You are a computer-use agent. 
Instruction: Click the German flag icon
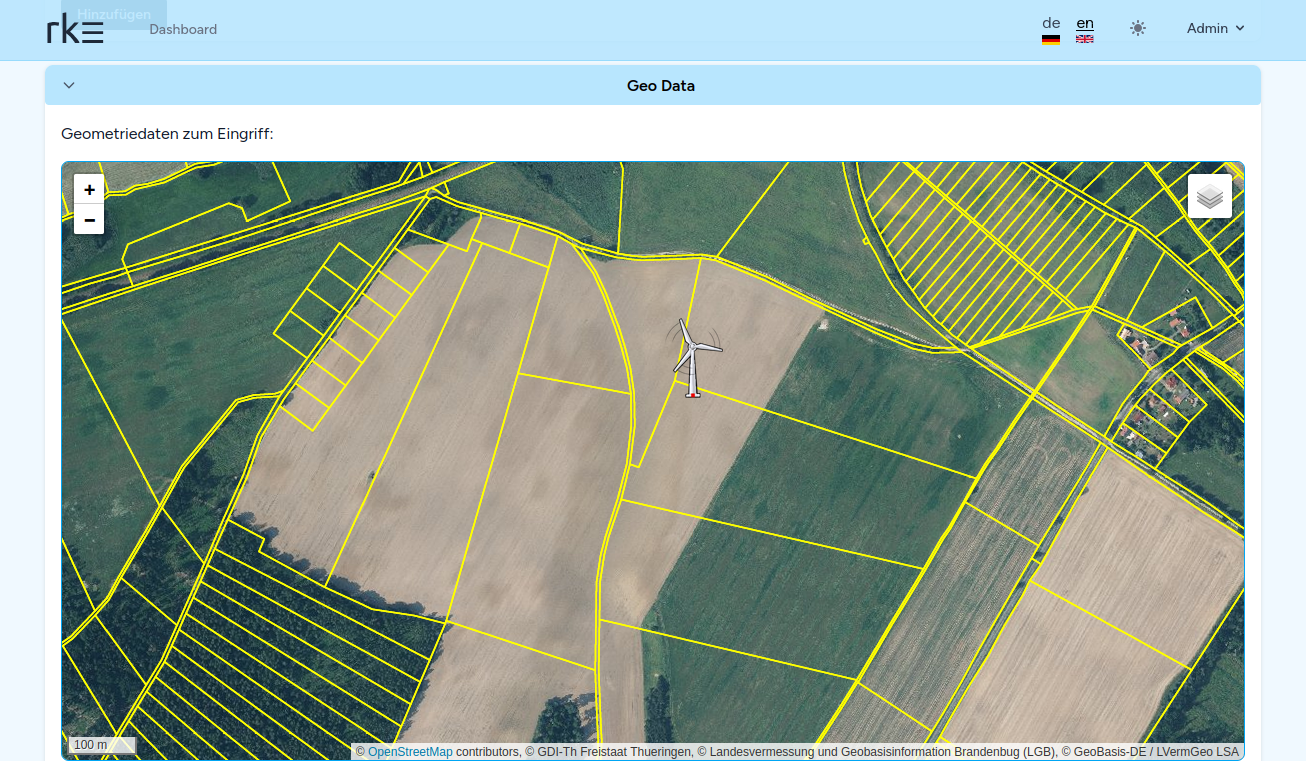[1050, 40]
